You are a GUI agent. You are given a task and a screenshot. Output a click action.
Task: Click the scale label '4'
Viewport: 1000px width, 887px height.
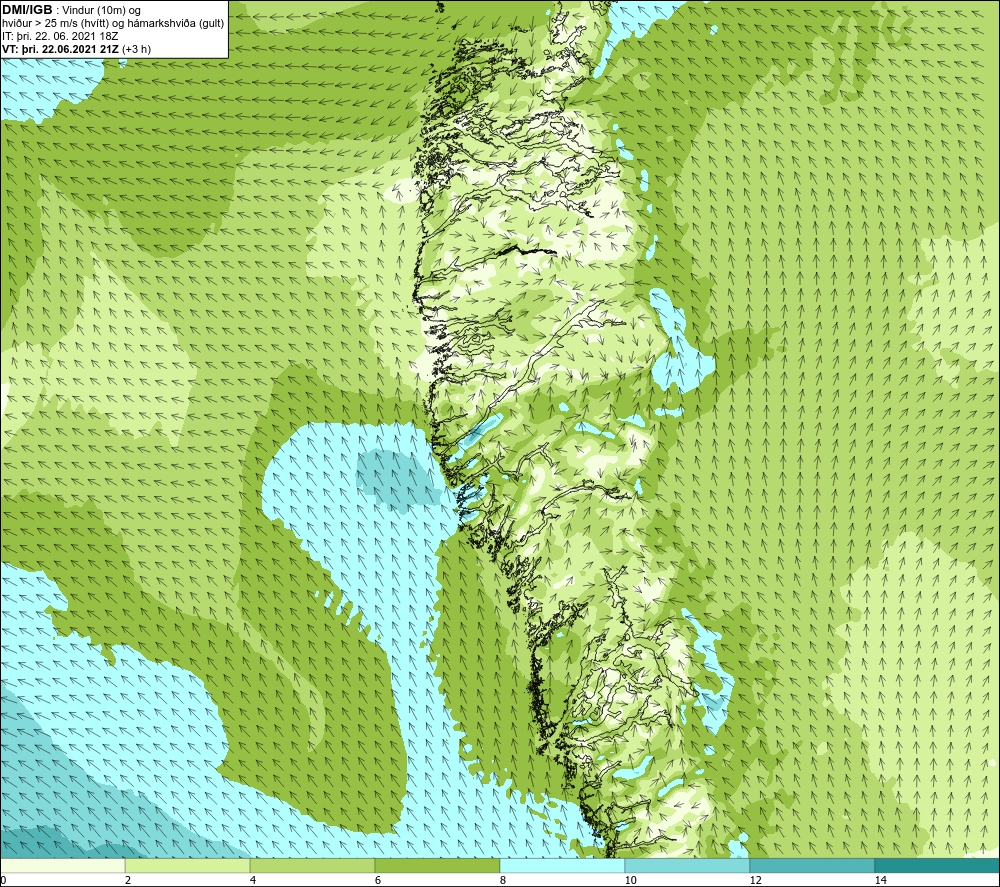[x=253, y=881]
